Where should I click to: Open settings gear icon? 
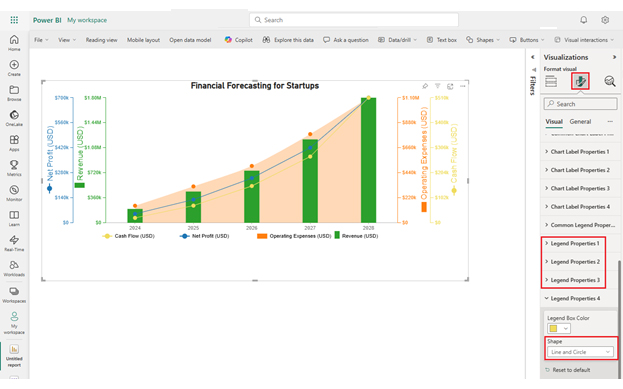tap(605, 20)
